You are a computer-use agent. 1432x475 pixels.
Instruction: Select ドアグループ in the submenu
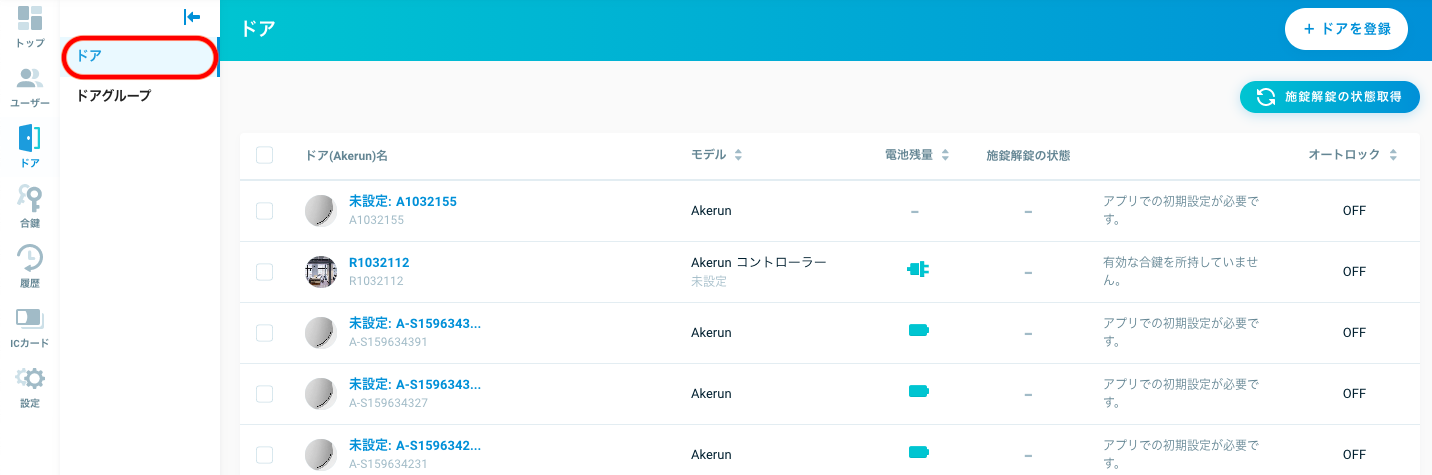coord(139,96)
